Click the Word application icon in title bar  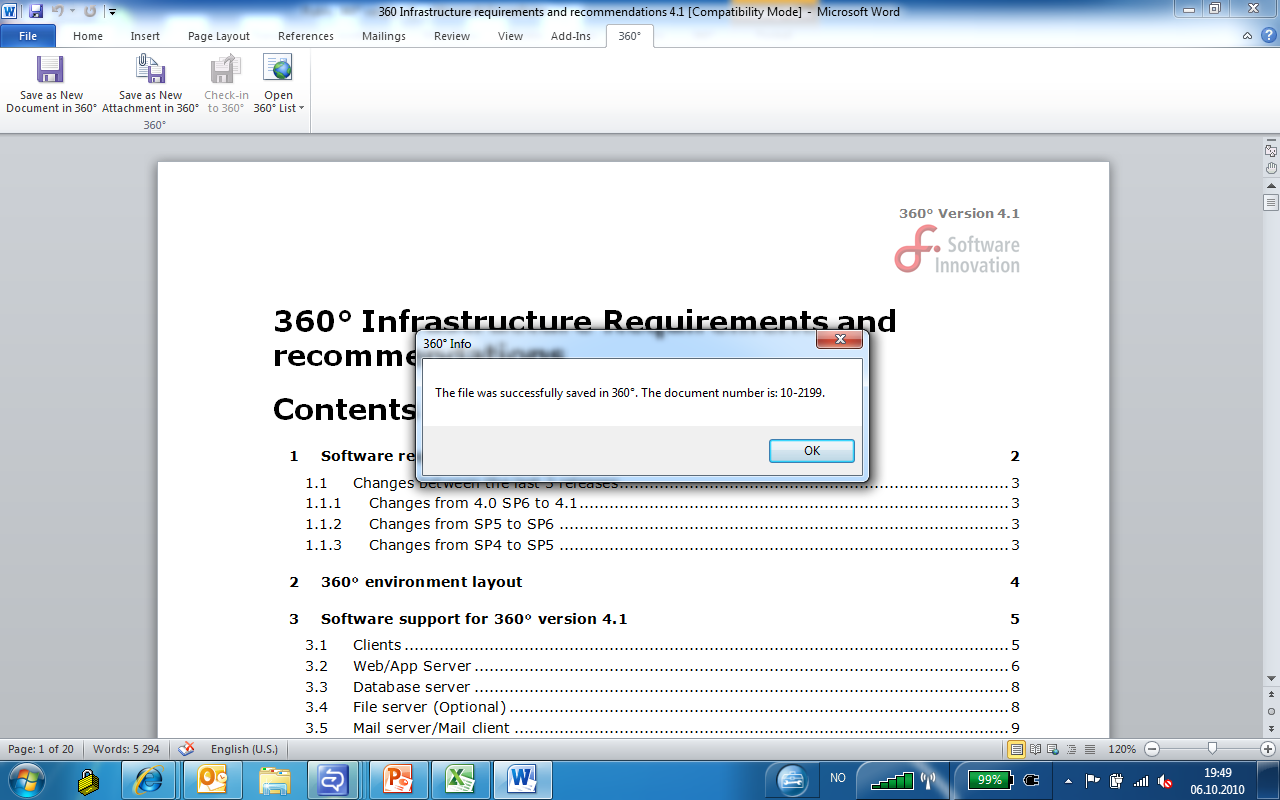tap(10, 12)
